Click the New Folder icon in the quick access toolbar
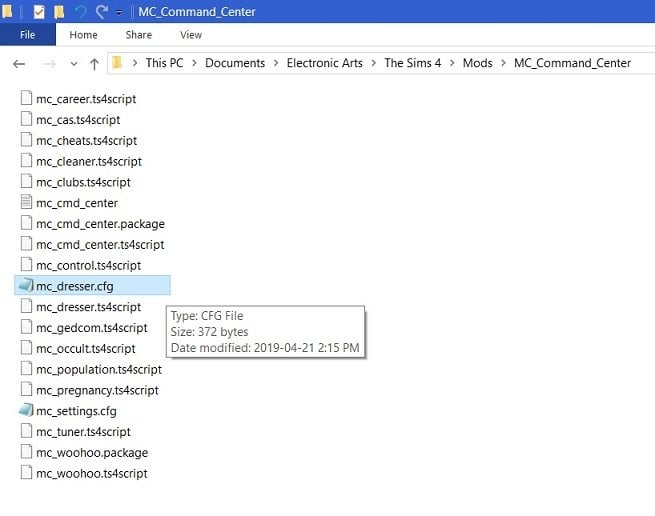 pyautogui.click(x=59, y=12)
